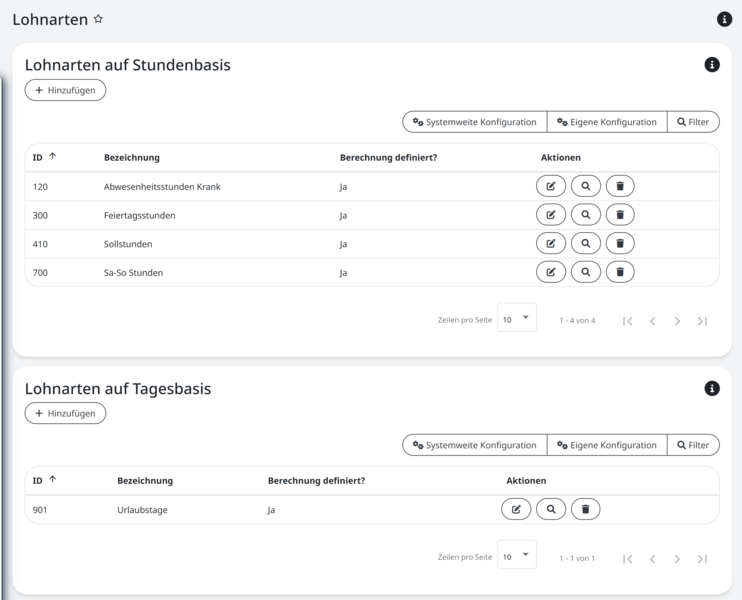Open magnifier view for Urlaubstage
Screen dimensions: 742x600
[551, 510]
